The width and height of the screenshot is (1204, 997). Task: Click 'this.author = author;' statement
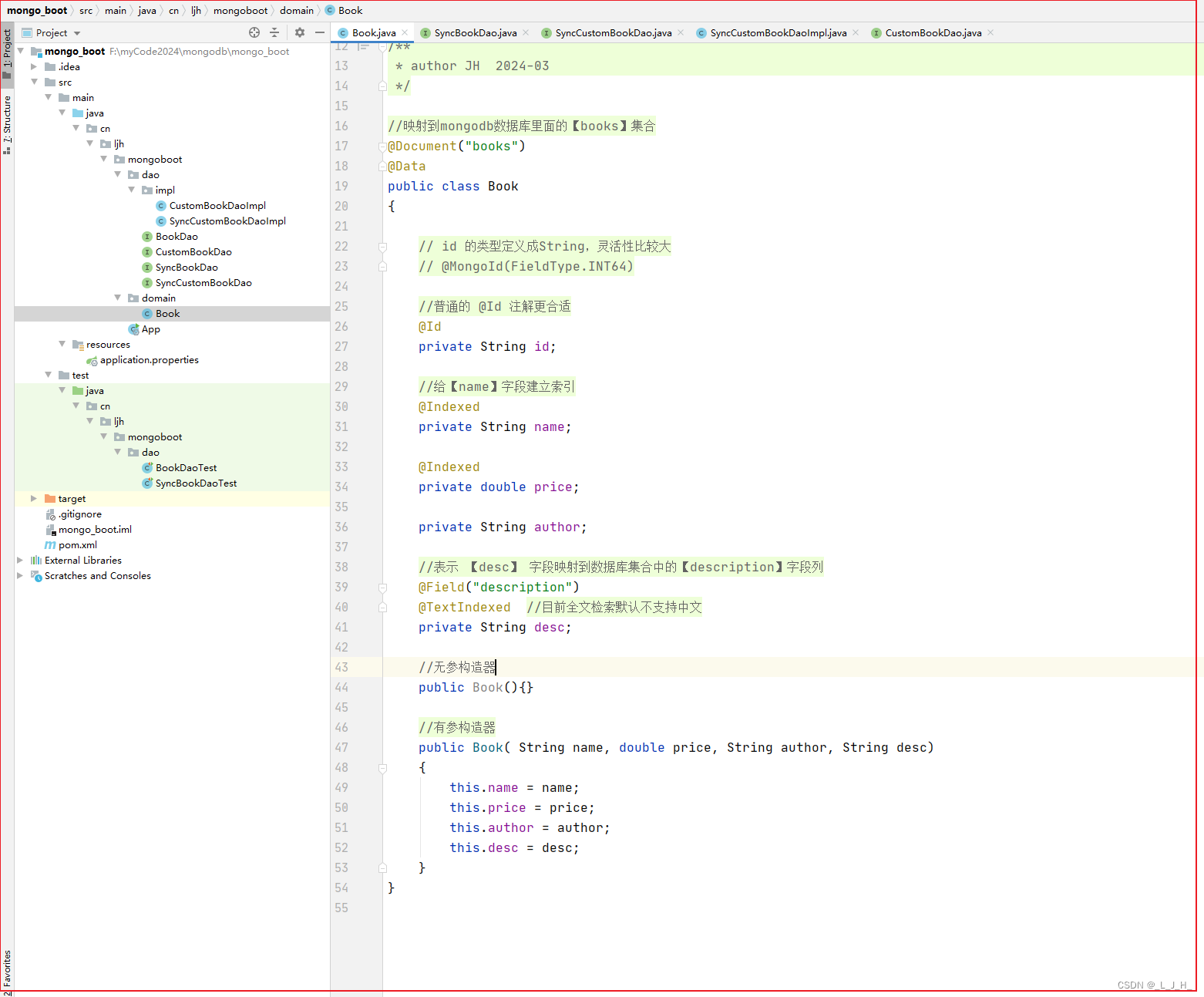[x=530, y=828]
